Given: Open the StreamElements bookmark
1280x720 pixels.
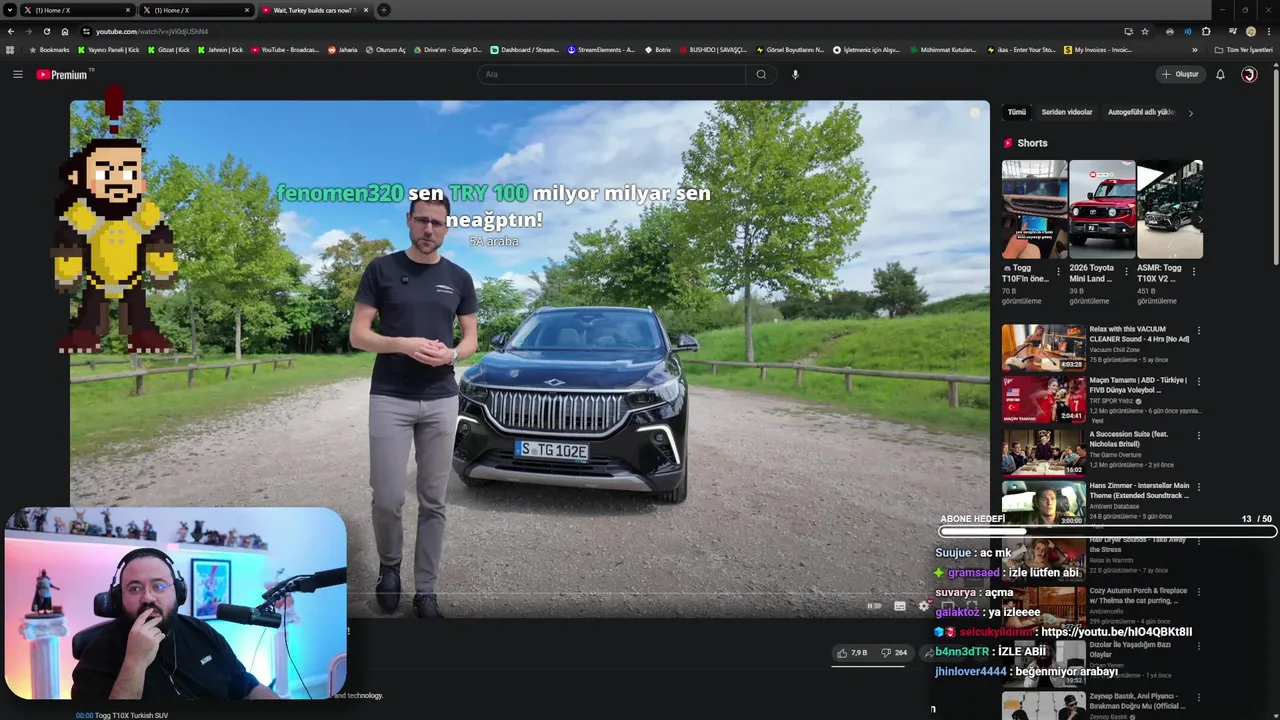Looking at the screenshot, I should pyautogui.click(x=601, y=49).
